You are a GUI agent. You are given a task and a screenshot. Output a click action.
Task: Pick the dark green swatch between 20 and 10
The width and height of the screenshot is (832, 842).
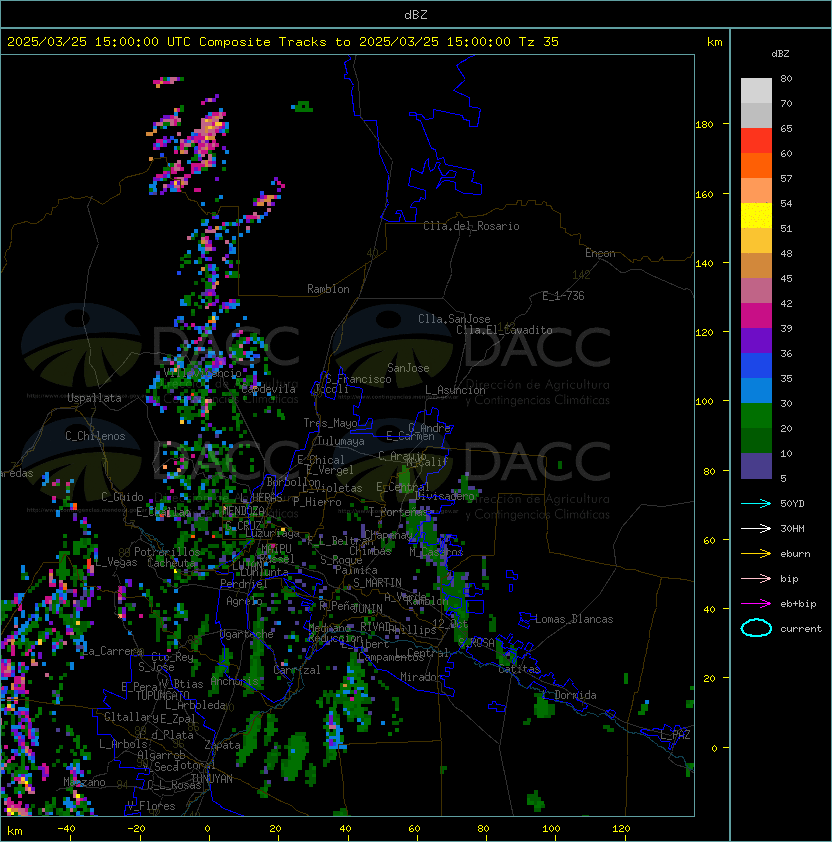click(756, 441)
